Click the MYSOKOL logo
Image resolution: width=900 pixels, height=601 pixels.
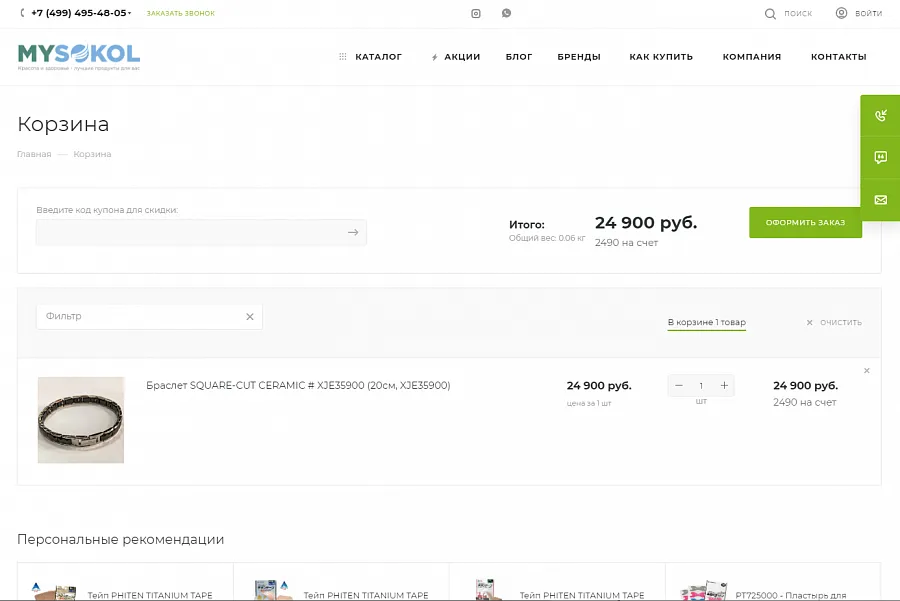tap(79, 56)
